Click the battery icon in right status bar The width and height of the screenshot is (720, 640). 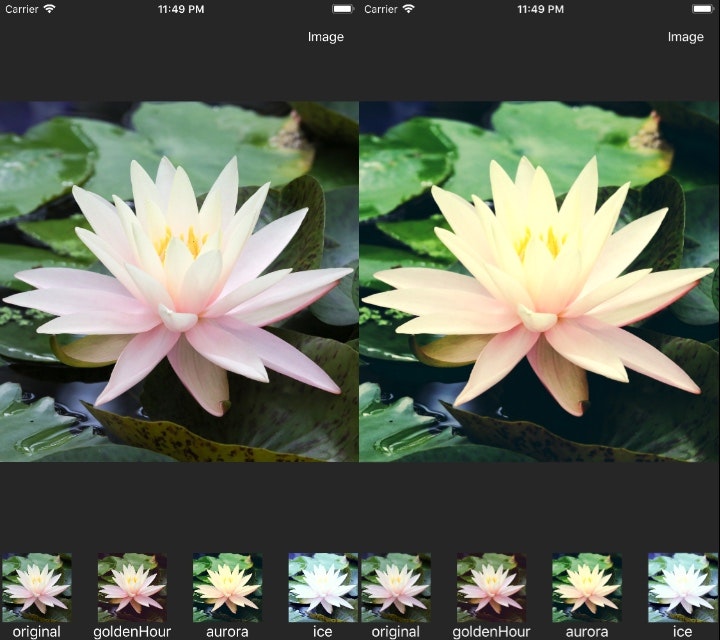coord(703,9)
